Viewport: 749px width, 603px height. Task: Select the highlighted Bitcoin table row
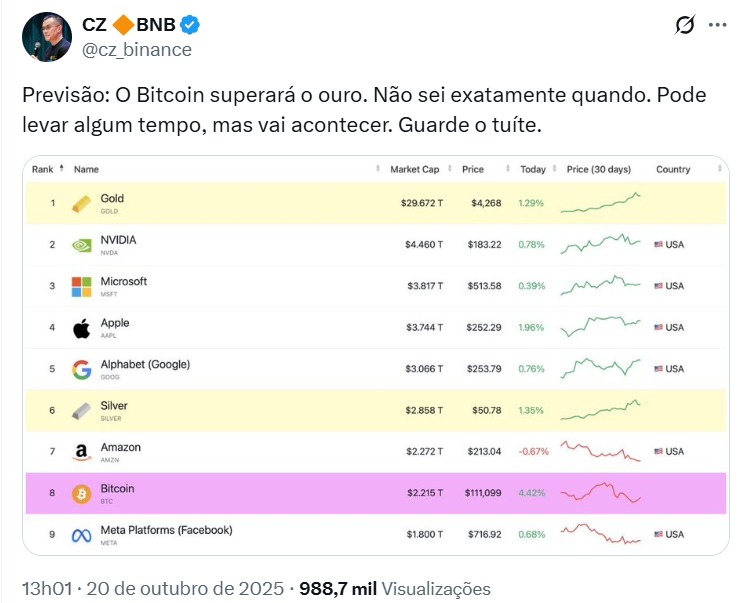(x=300, y=494)
